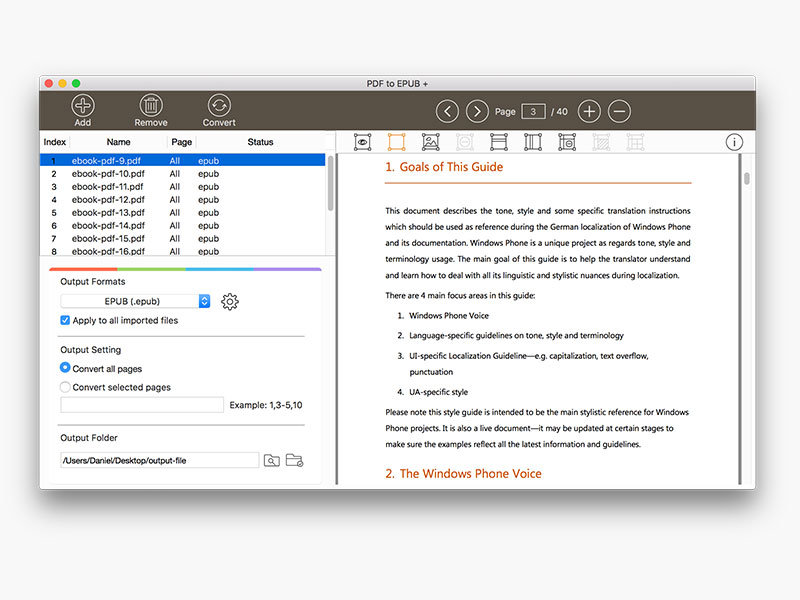Go to next page with right arrow
Image resolution: width=800 pixels, height=600 pixels.
tap(478, 111)
